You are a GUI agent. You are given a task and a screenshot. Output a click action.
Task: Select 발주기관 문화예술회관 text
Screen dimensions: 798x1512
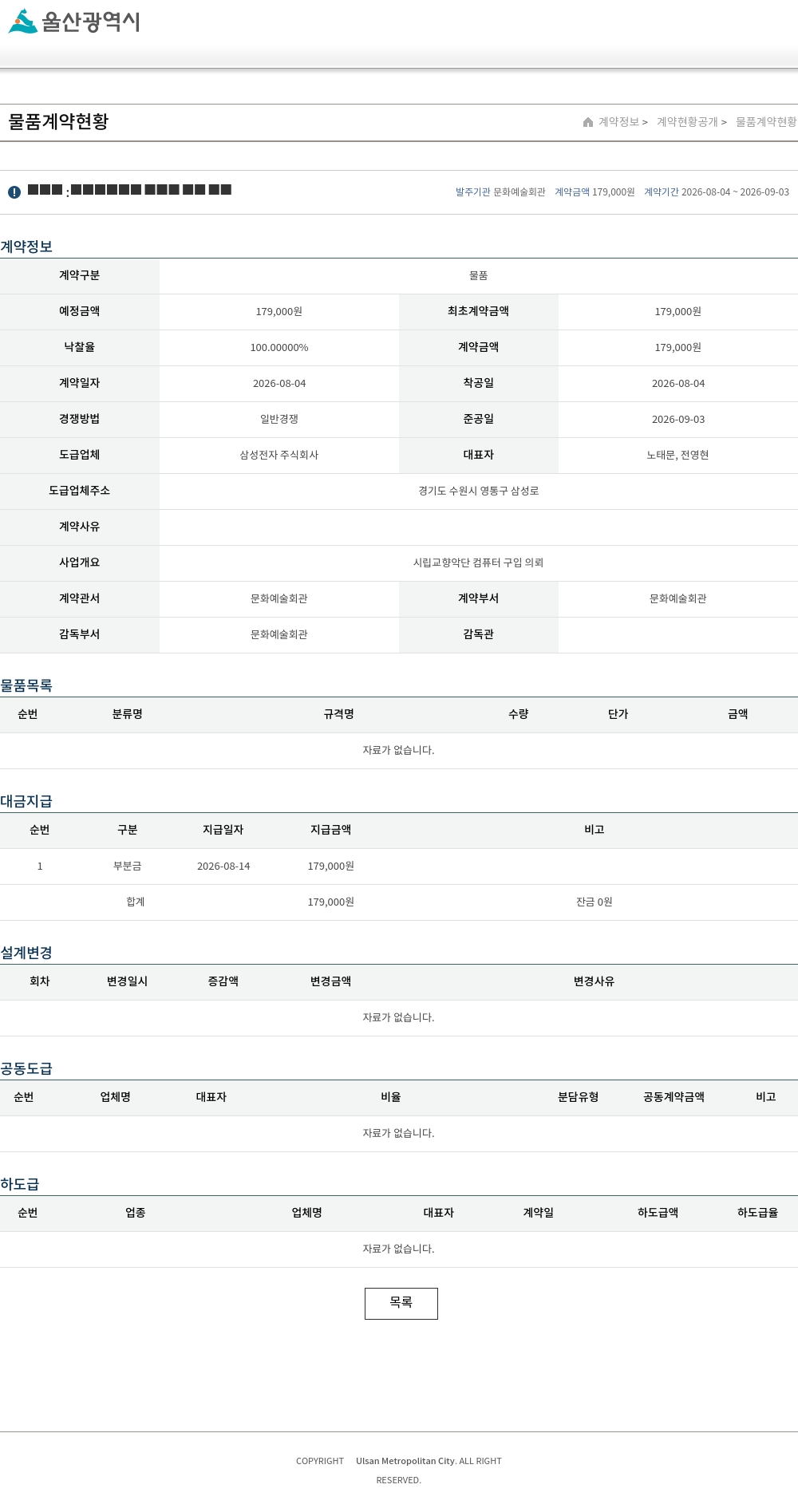[500, 192]
